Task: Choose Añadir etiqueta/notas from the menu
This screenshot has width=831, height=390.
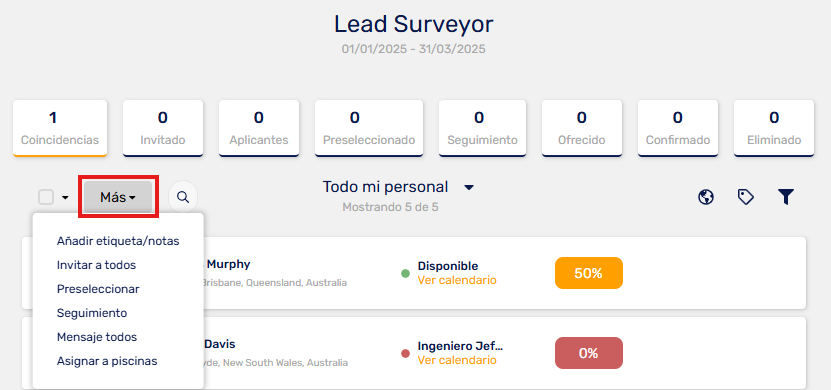Action: (x=118, y=241)
